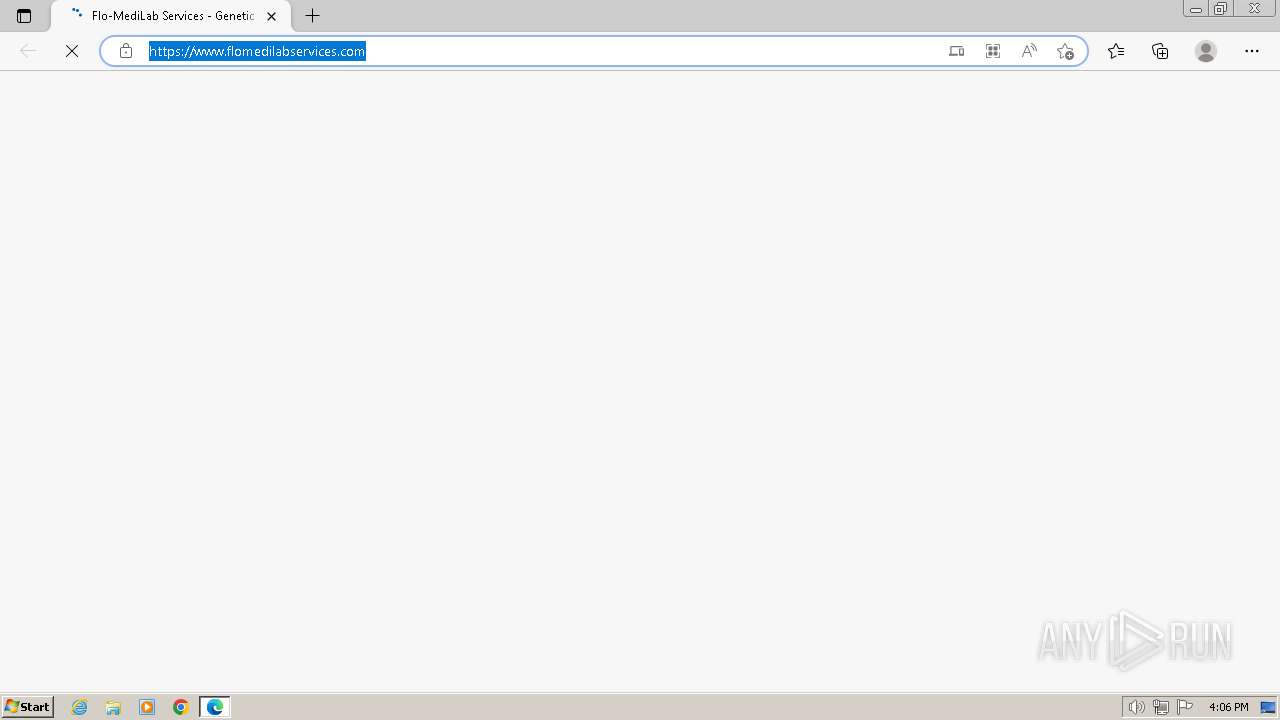View site information padlock icon
This screenshot has height=720, width=1280.
pyautogui.click(x=126, y=51)
